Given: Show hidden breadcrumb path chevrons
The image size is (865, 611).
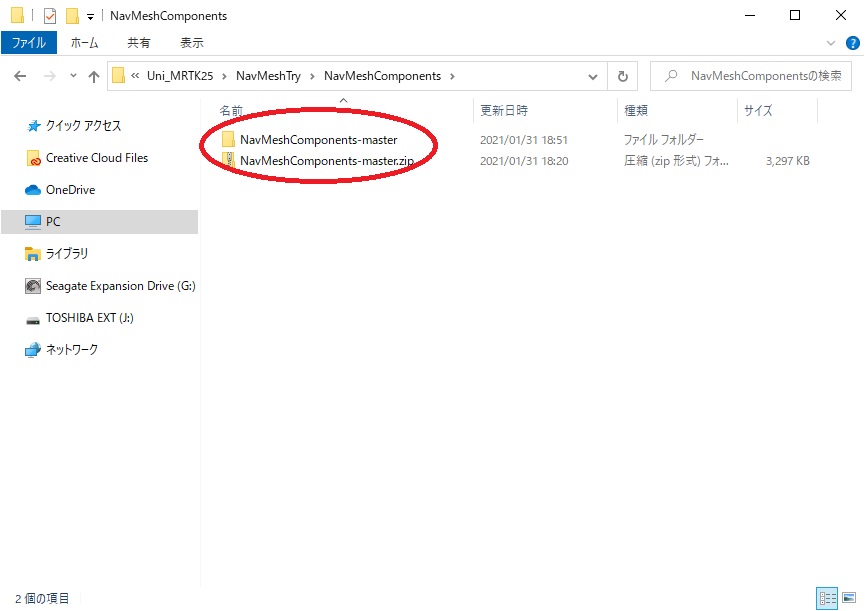Looking at the screenshot, I should click(135, 76).
